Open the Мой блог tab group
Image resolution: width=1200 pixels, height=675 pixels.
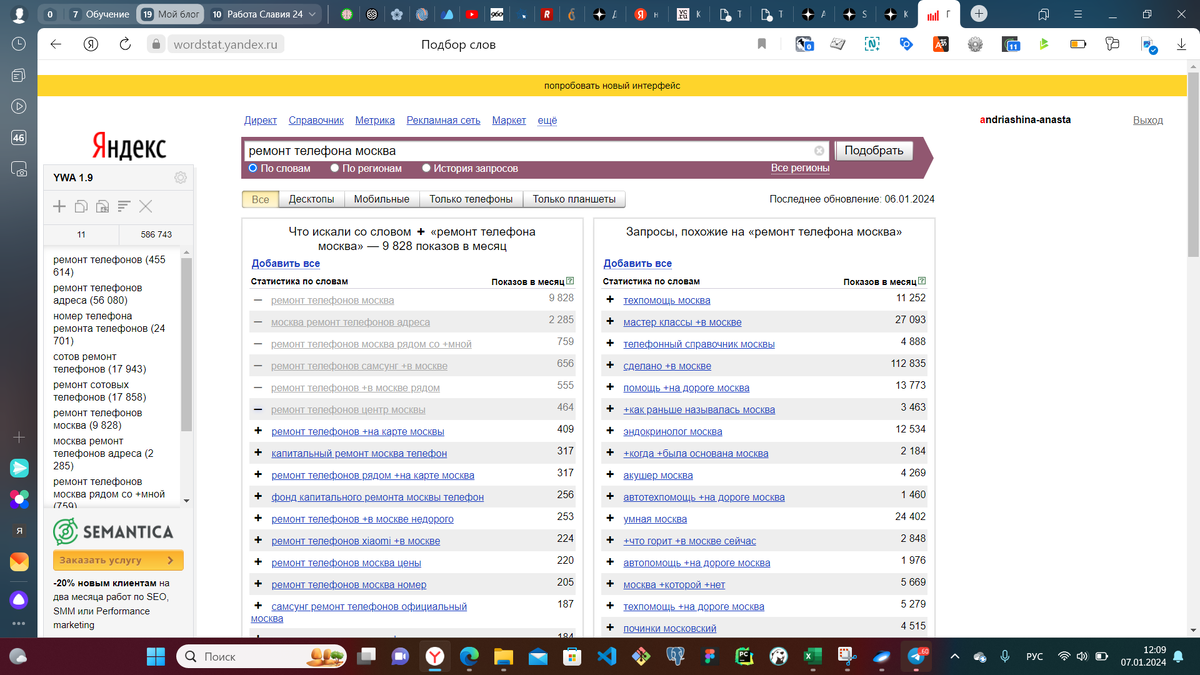[x=168, y=15]
